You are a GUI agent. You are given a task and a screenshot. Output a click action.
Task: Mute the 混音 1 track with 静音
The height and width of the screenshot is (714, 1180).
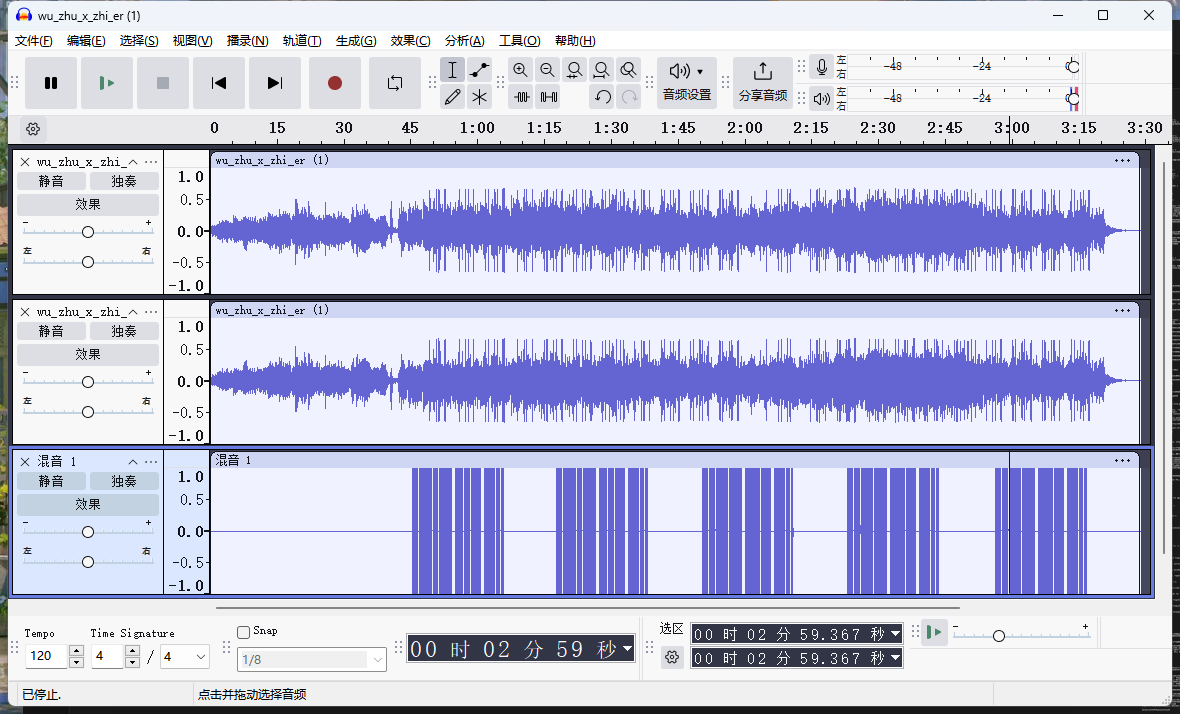[51, 481]
